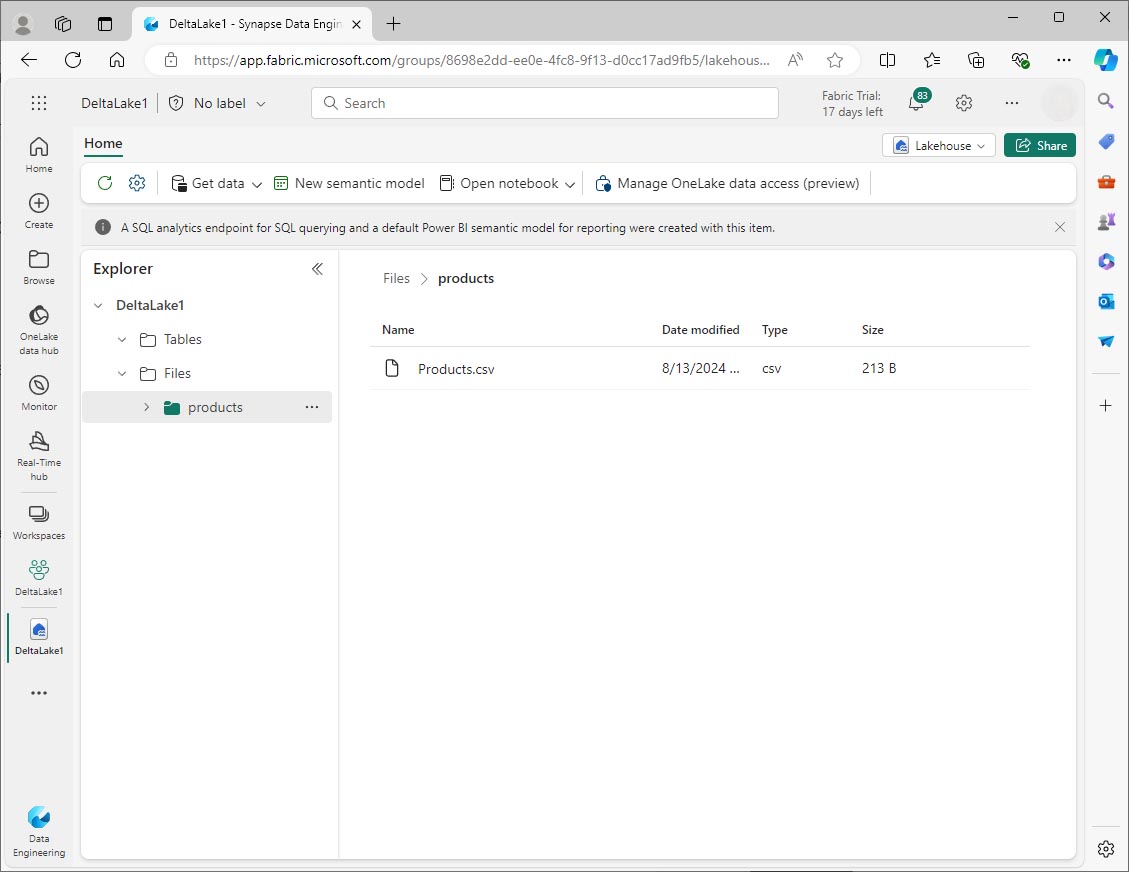This screenshot has width=1129, height=872.
Task: Click the refresh icon in lakehouse toolbar
Action: [105, 183]
